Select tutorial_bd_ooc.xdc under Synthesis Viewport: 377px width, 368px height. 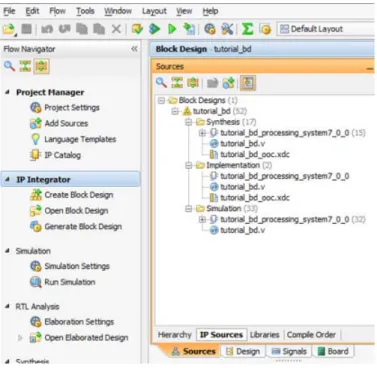249,154
